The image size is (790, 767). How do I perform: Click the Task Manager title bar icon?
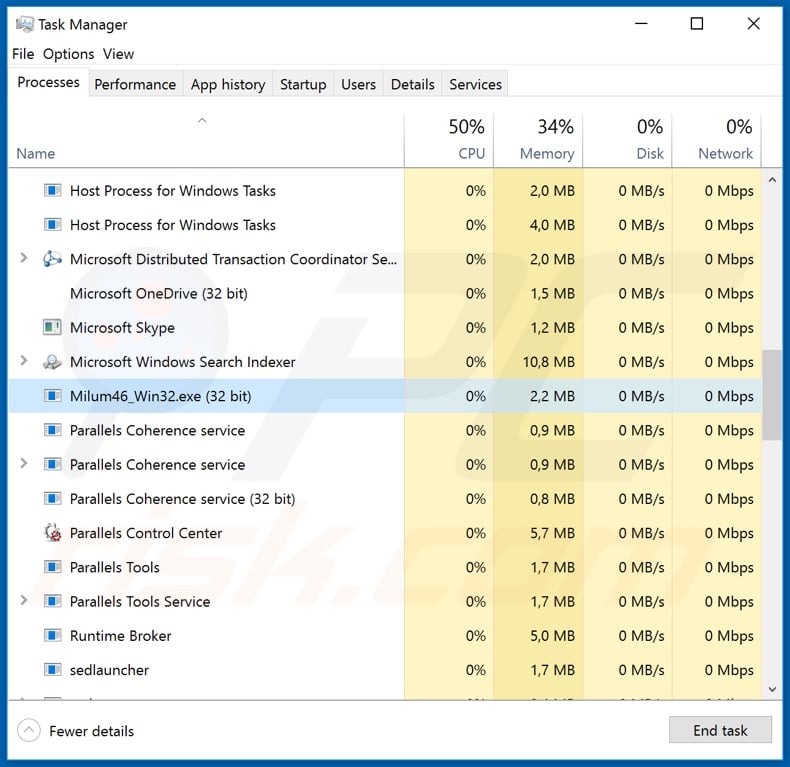[x=24, y=24]
